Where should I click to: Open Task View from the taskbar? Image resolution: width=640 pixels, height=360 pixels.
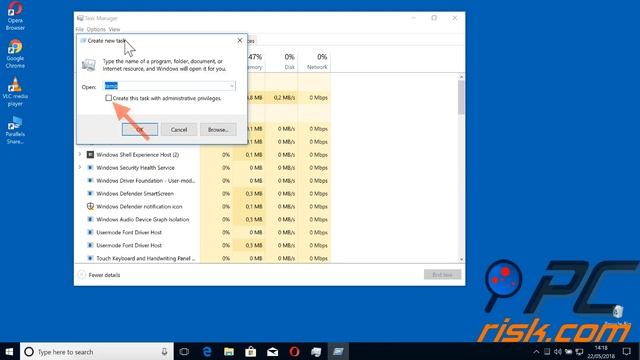click(184, 351)
